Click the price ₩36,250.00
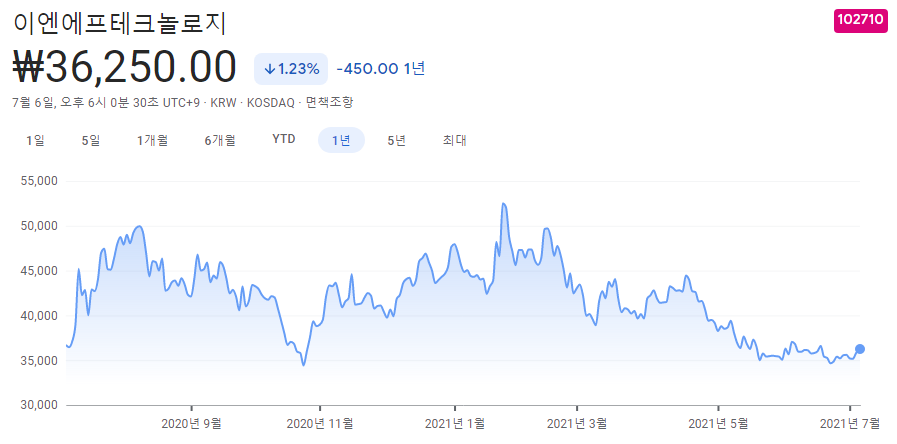This screenshot has height=444, width=897. click(x=124, y=67)
